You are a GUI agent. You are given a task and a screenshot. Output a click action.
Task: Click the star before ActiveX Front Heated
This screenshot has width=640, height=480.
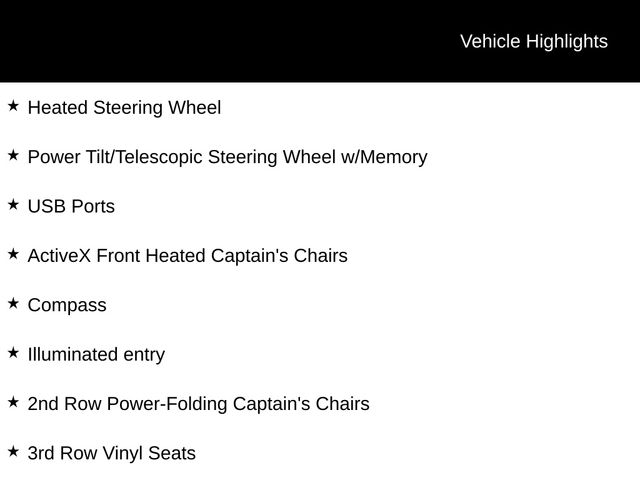[x=13, y=254]
